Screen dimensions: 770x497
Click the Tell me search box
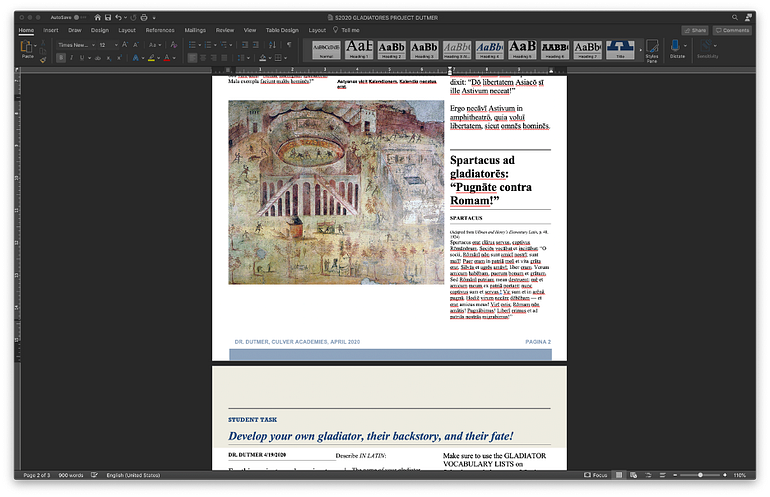(346, 30)
